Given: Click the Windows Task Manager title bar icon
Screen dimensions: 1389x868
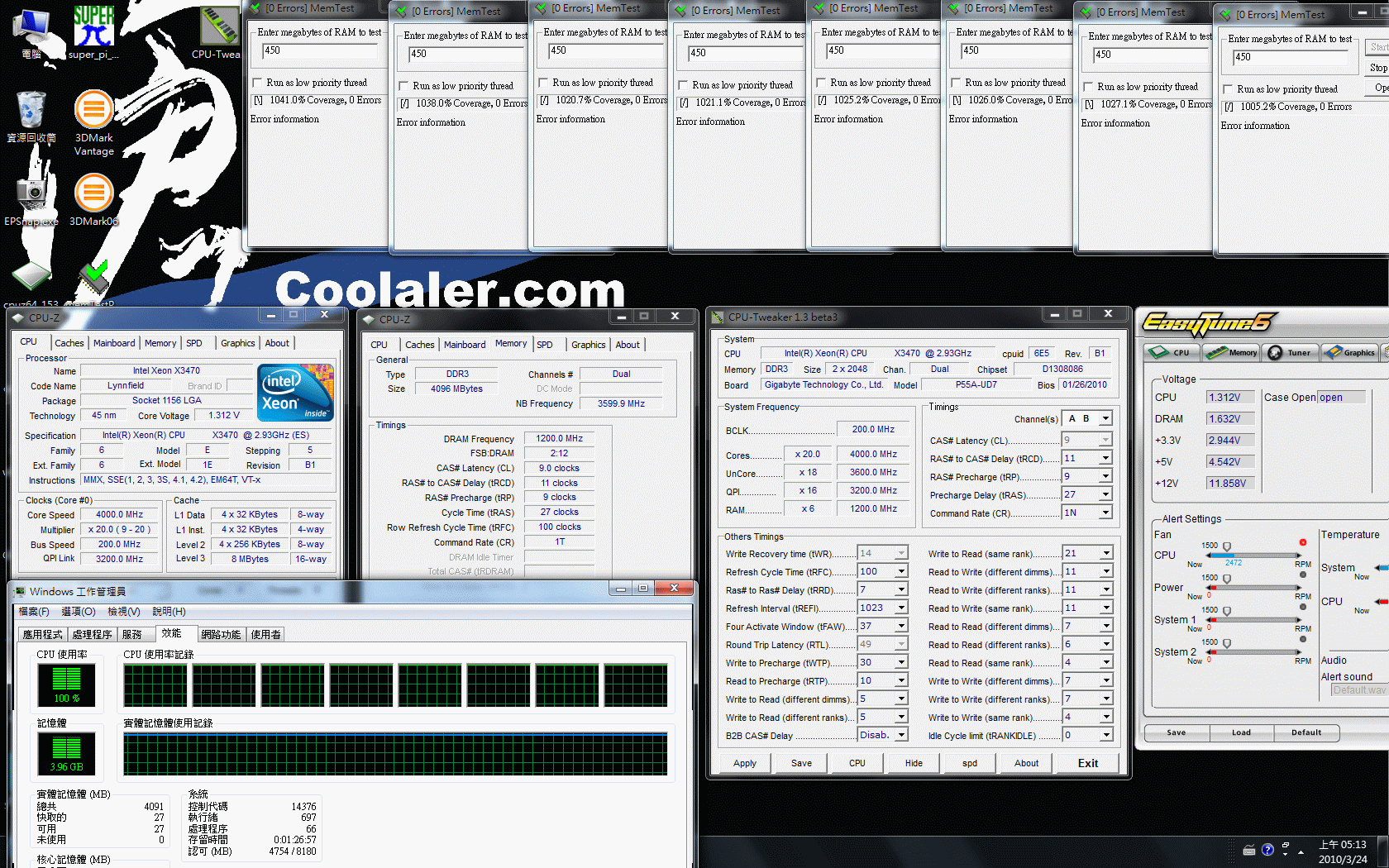Looking at the screenshot, I should click(x=18, y=591).
